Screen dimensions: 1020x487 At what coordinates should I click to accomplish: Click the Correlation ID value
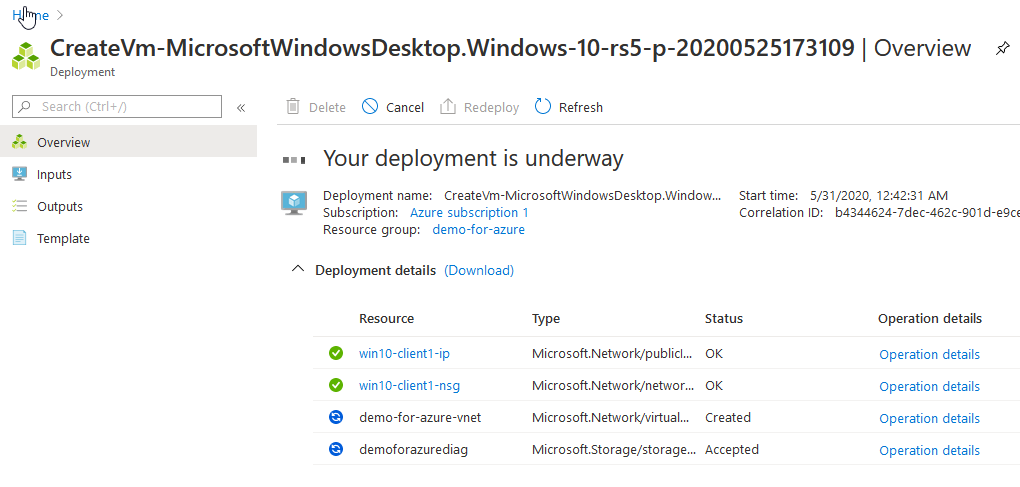tap(927, 213)
